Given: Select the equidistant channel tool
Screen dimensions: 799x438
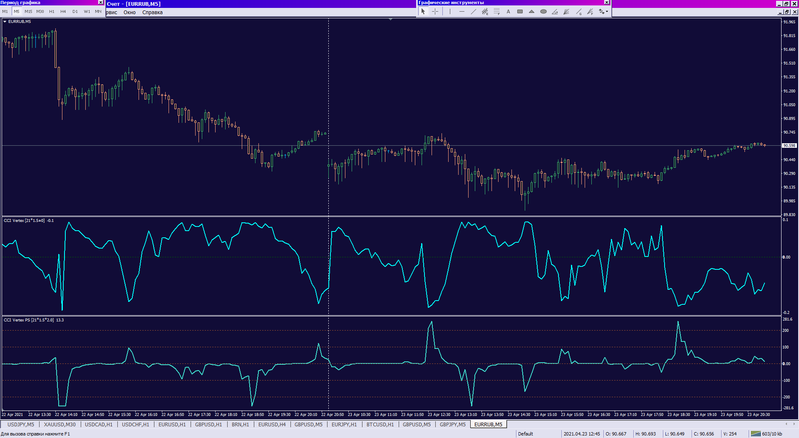Looking at the screenshot, I should pos(485,11).
